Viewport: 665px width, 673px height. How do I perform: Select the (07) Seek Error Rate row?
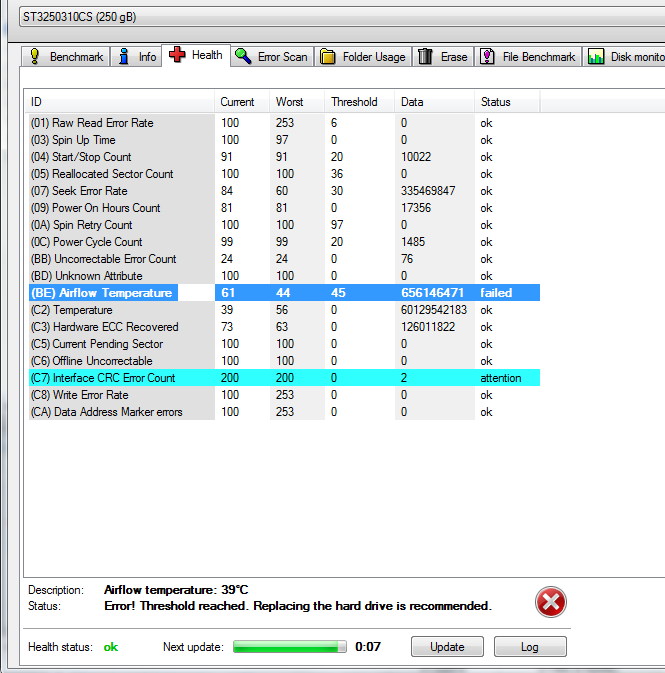284,191
